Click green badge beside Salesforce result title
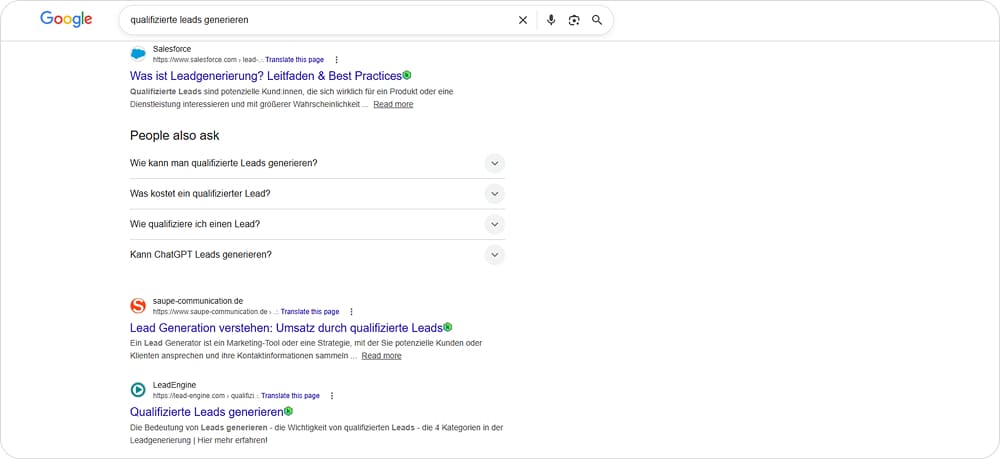Viewport: 1000px width, 459px height. click(x=407, y=75)
